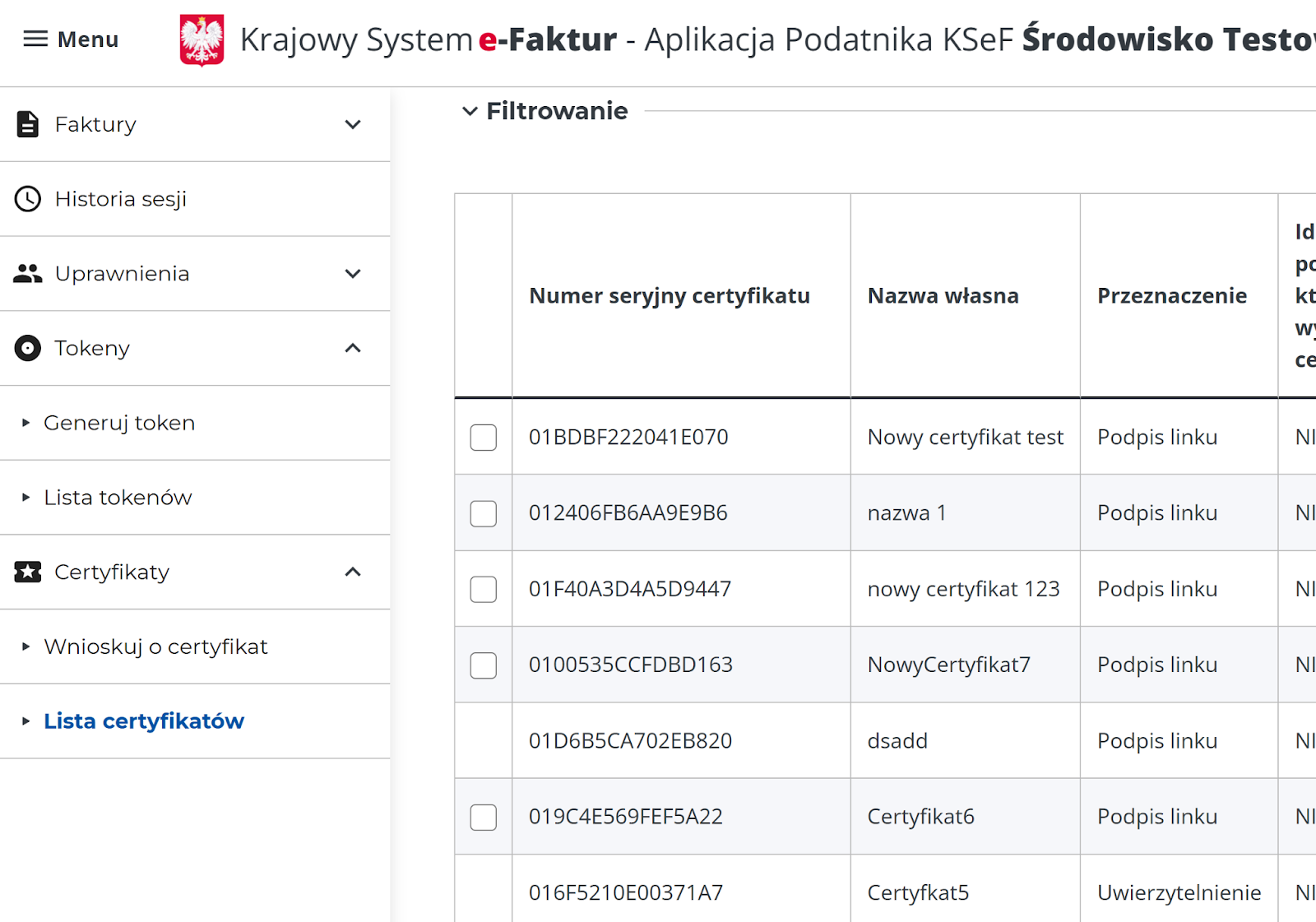Image resolution: width=1316 pixels, height=922 pixels.
Task: Click the Uprawnienia people icon
Action: pyautogui.click(x=28, y=274)
